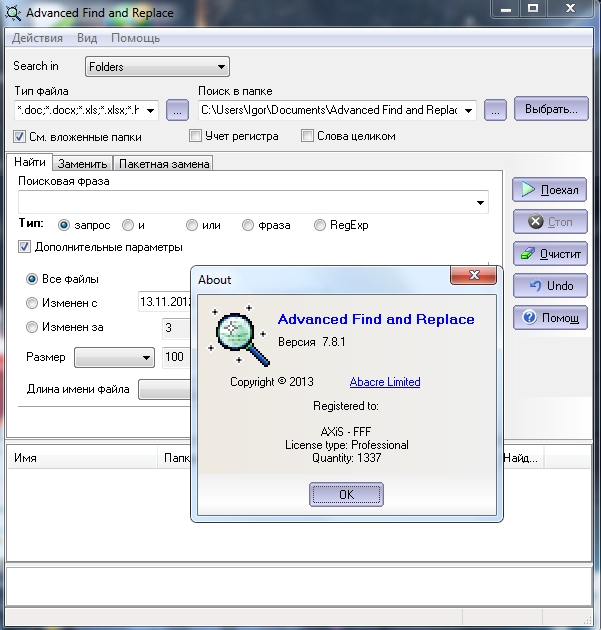Switch to the Заменить tab
The height and width of the screenshot is (630, 601).
(82, 164)
